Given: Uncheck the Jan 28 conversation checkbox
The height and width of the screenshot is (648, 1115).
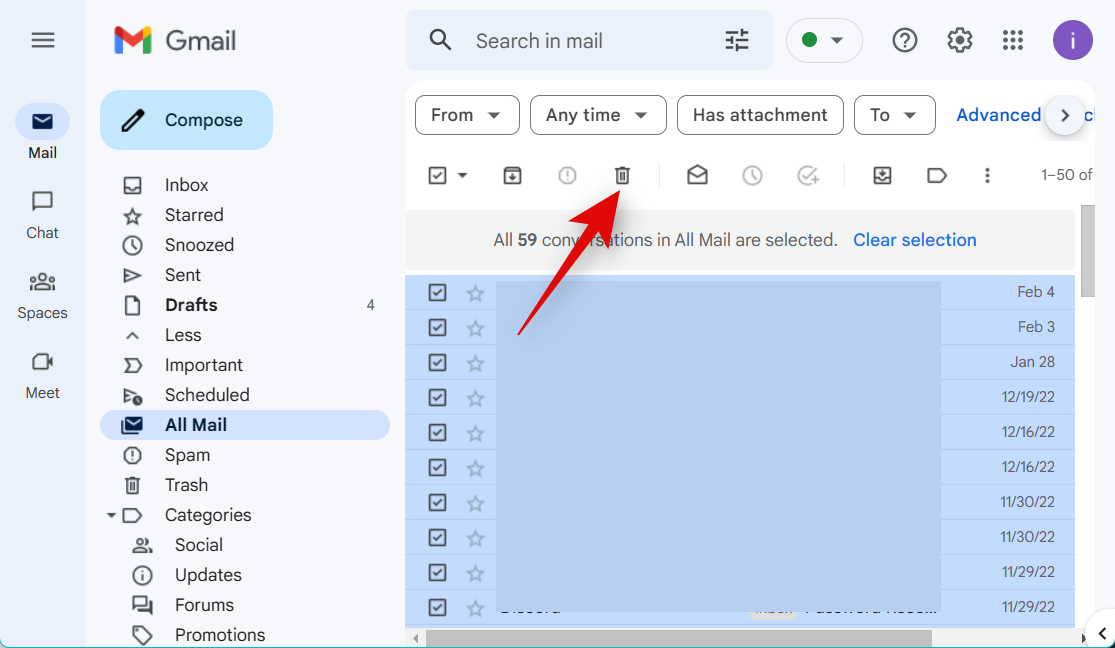Looking at the screenshot, I should [437, 362].
